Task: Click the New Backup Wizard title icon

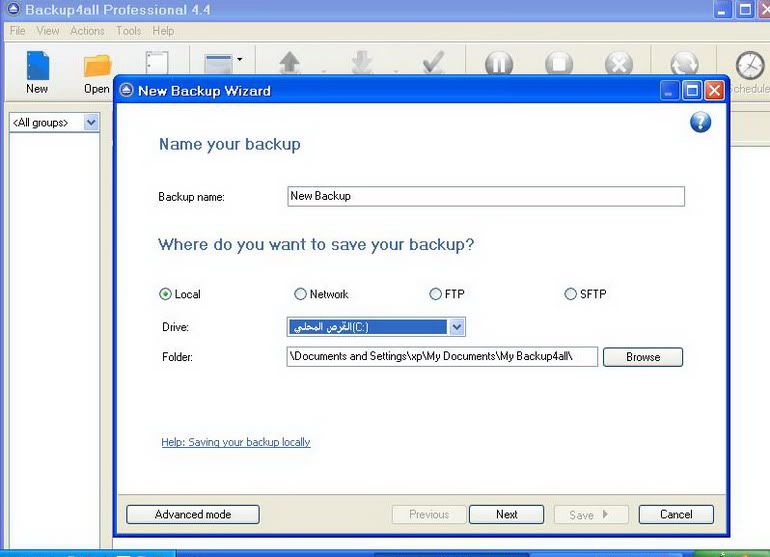Action: pyautogui.click(x=126, y=90)
